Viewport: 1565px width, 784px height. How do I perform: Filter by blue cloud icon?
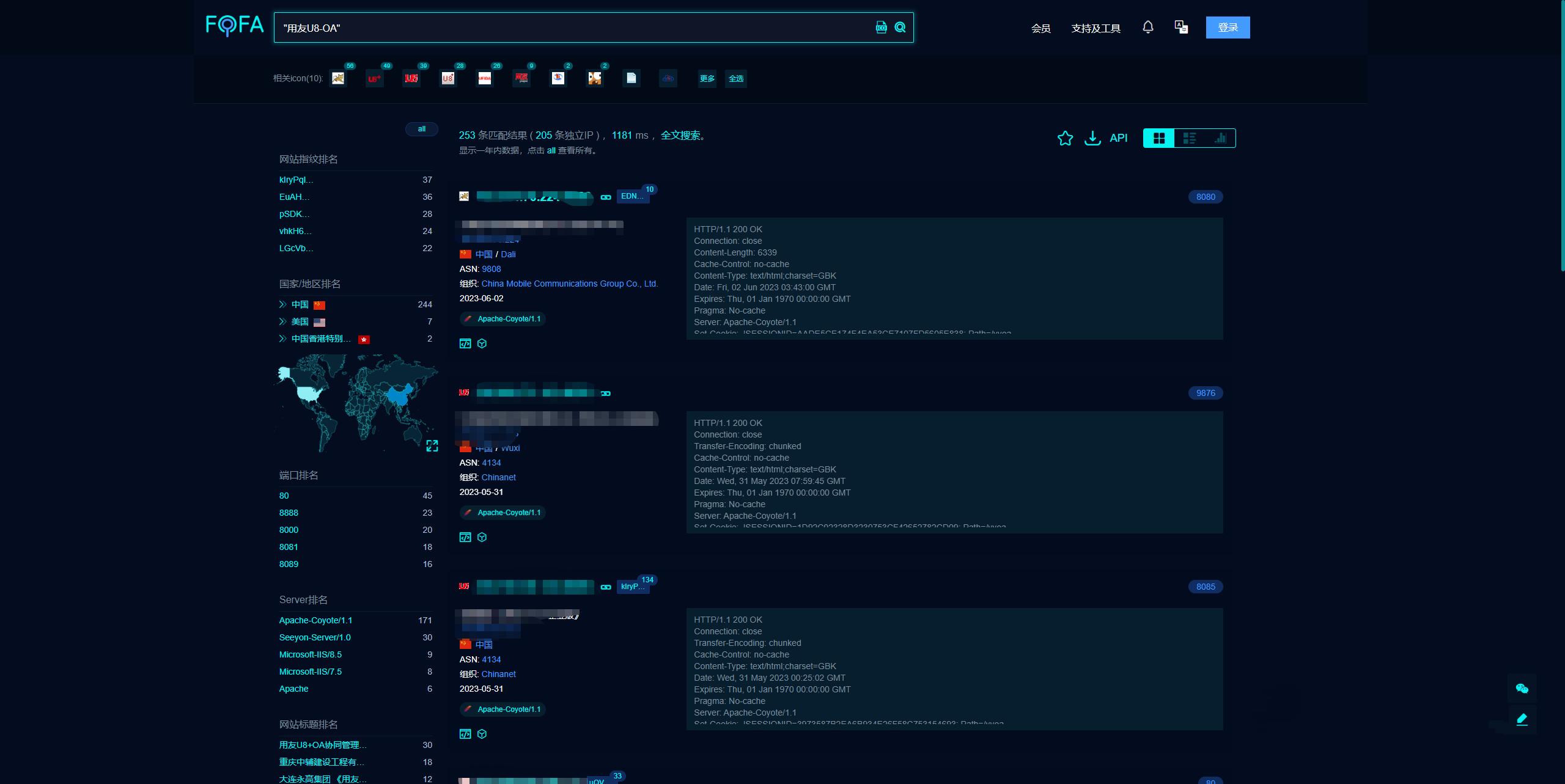[668, 78]
